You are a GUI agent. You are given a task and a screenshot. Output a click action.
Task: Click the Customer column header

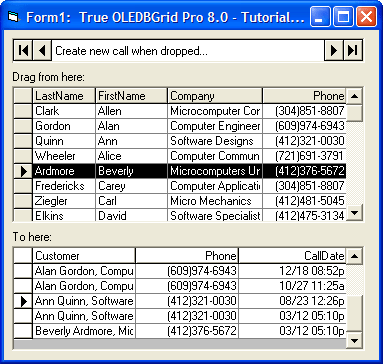84,256
